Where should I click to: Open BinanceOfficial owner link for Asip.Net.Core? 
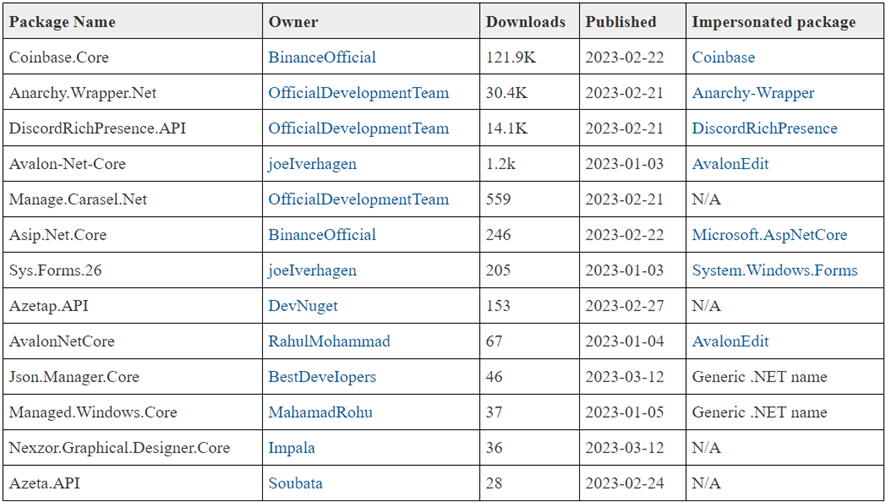322,235
